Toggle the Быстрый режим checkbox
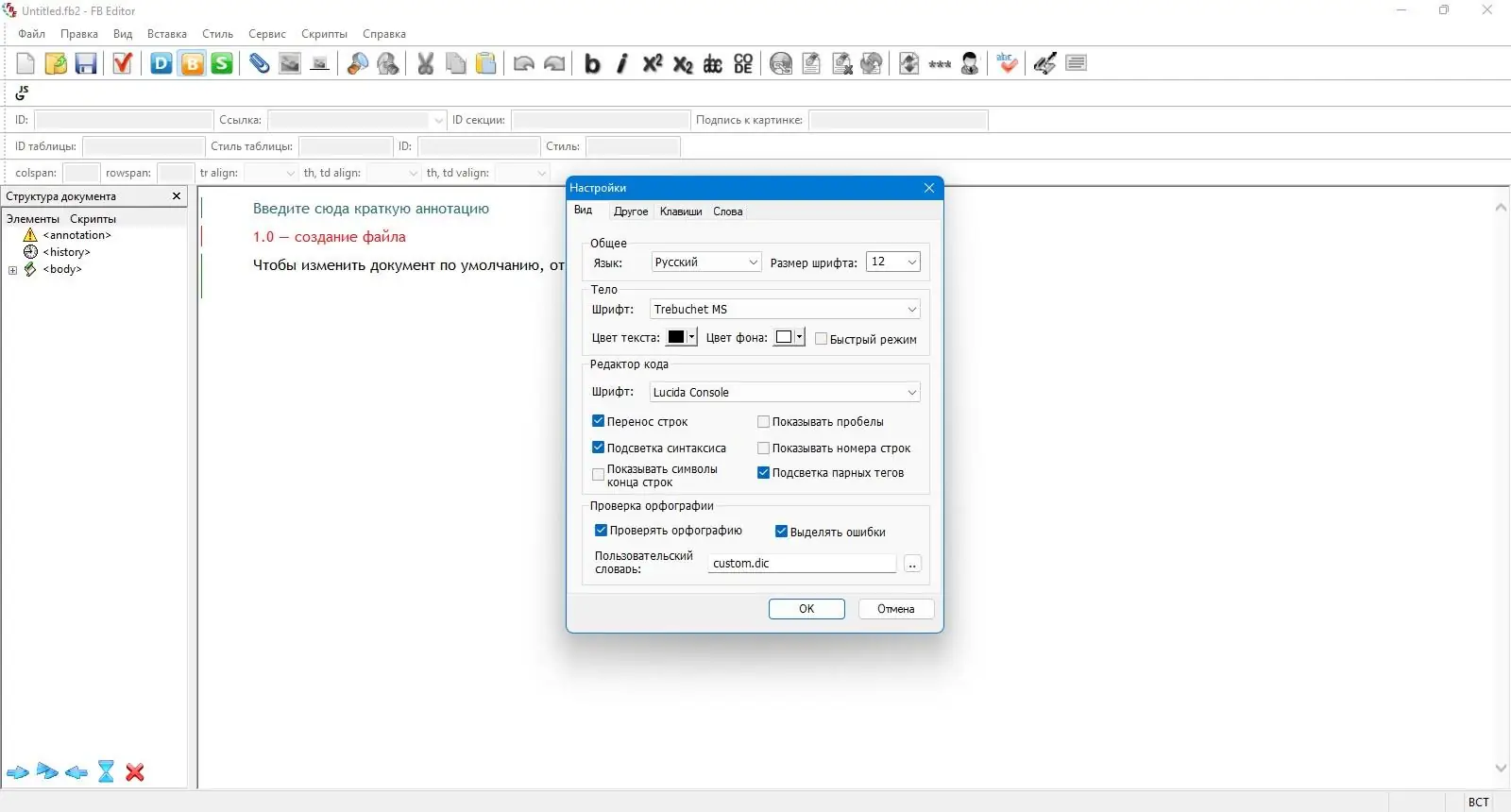 (821, 339)
